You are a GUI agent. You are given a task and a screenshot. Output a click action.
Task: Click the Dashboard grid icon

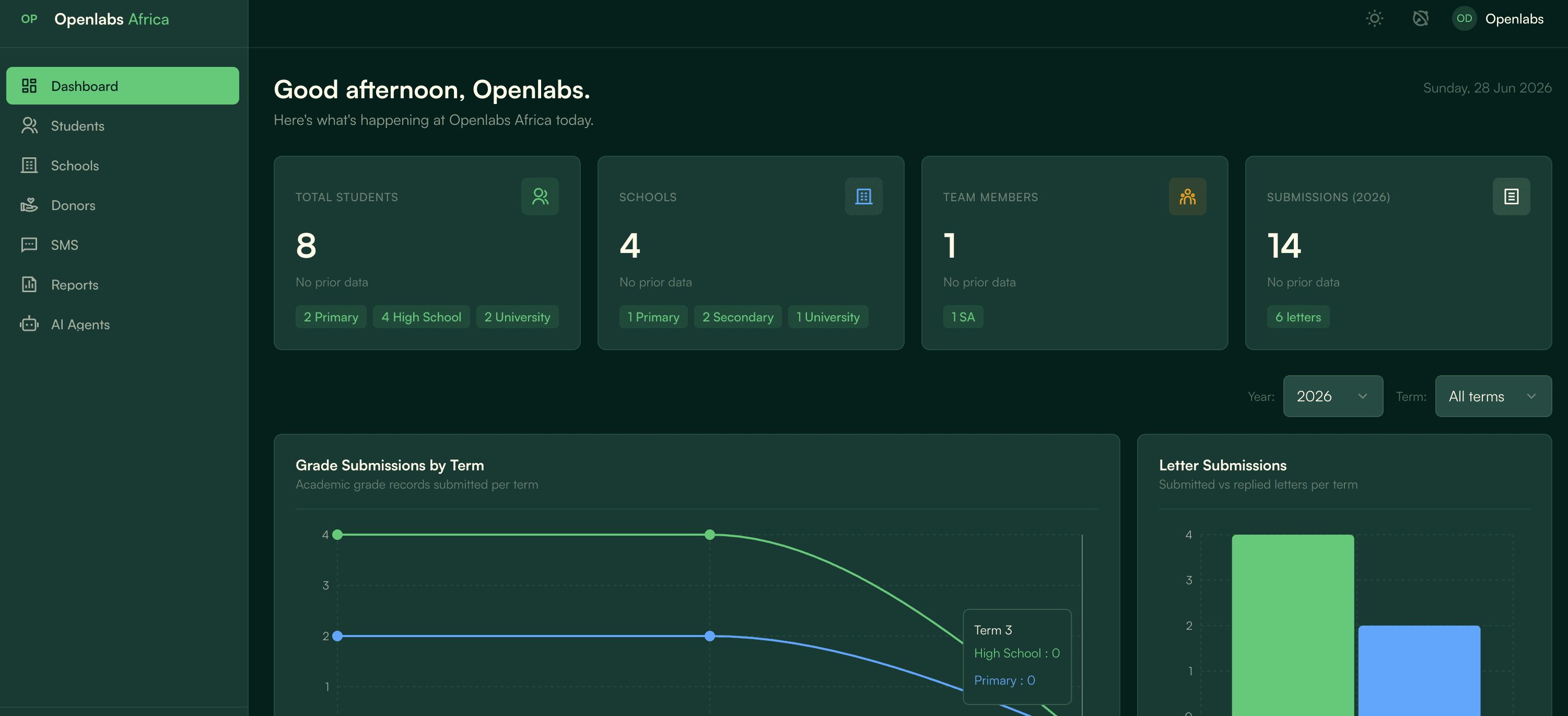[29, 86]
